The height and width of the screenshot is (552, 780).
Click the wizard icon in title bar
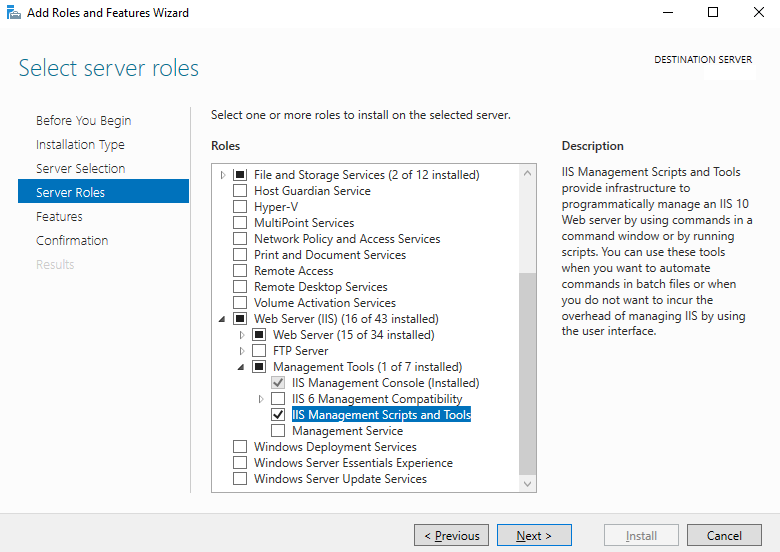pos(13,12)
